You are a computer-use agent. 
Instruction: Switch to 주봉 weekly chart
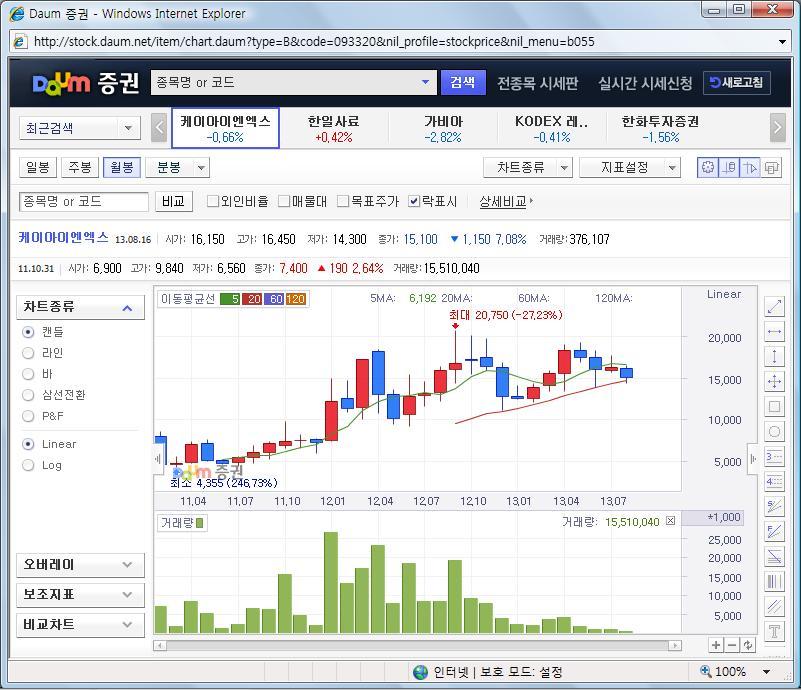point(80,168)
